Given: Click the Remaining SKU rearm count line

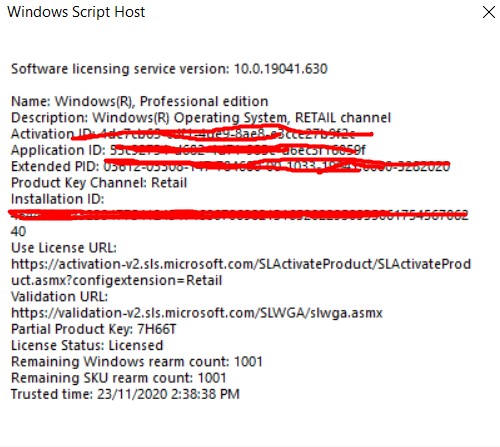Looking at the screenshot, I should (119, 378).
